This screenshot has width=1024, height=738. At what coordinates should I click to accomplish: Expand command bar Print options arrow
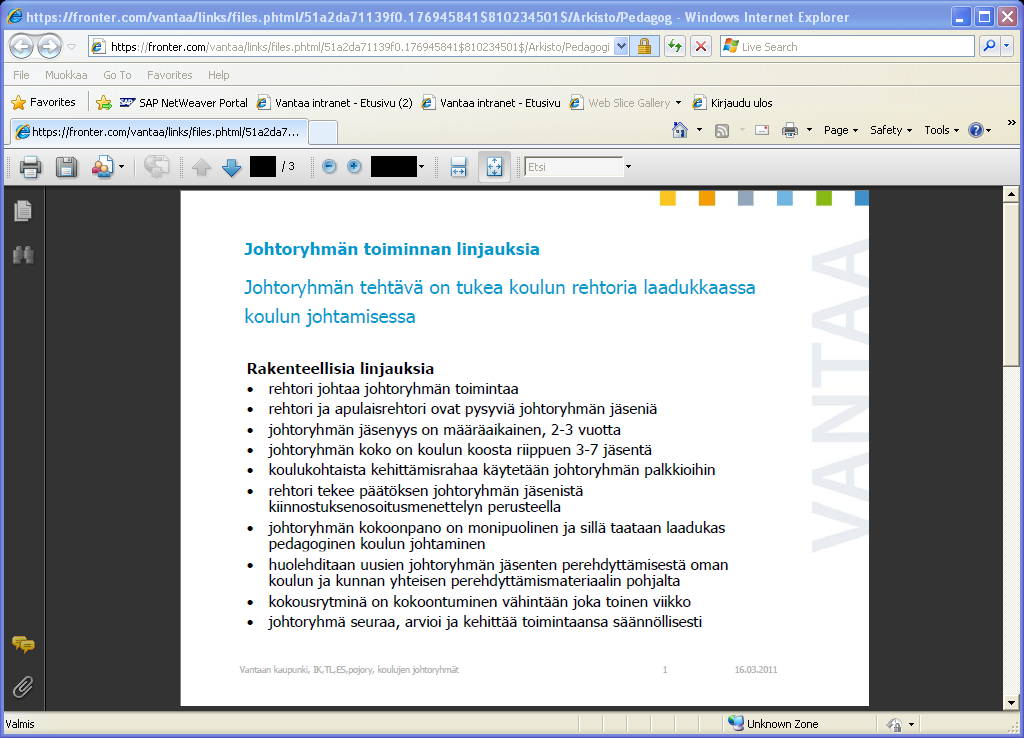(809, 130)
